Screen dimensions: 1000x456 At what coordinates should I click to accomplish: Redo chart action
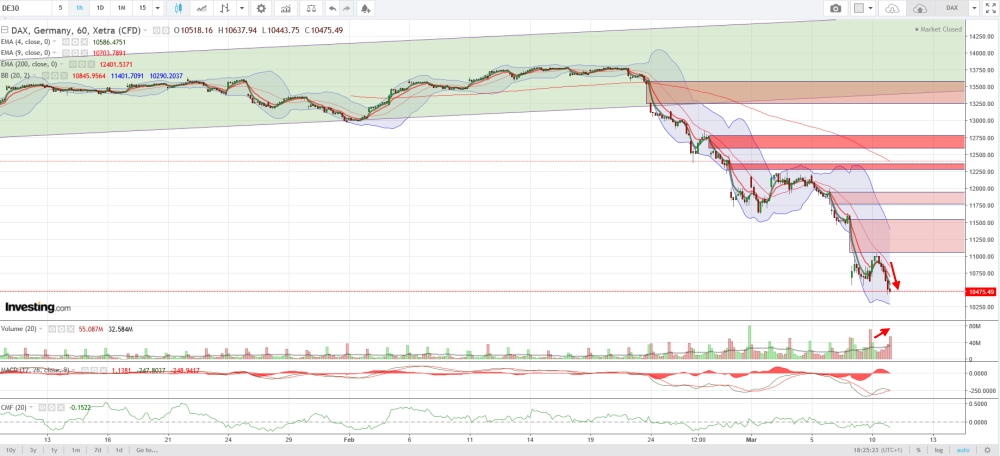(346, 8)
